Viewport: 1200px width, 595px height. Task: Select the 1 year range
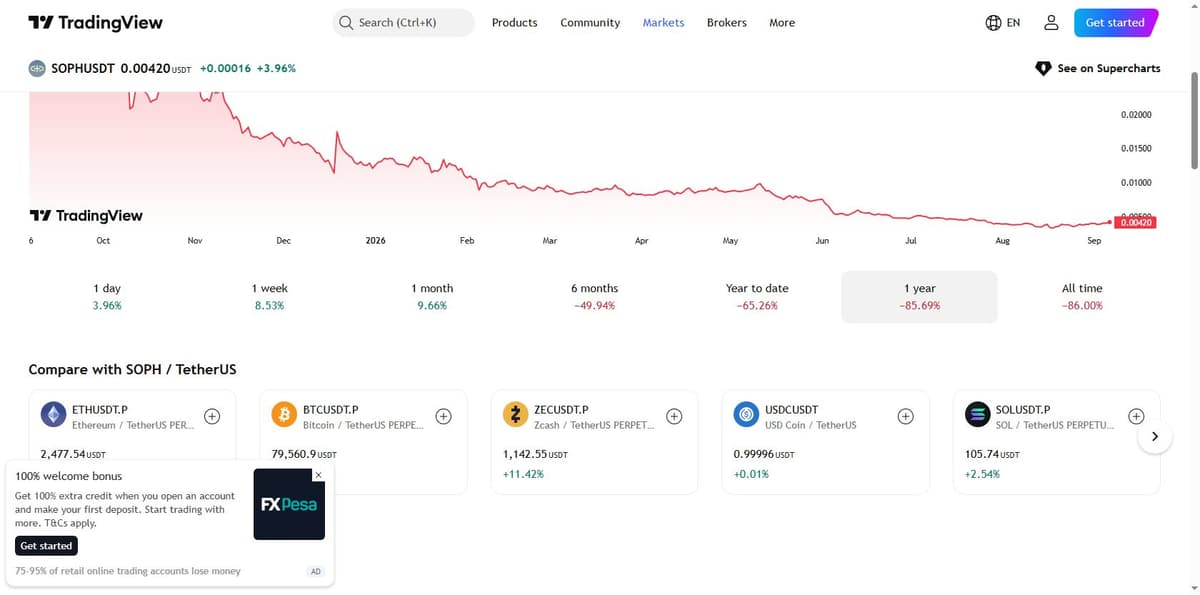click(919, 296)
